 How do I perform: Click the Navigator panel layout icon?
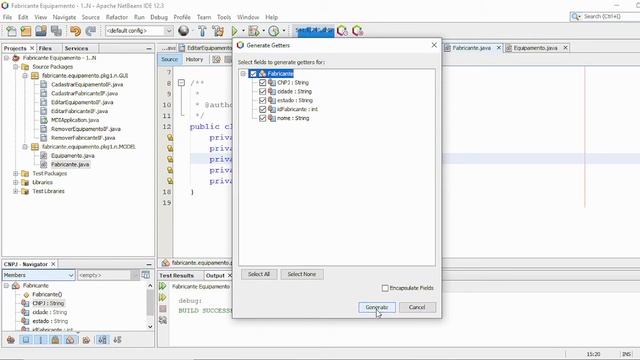pyautogui.click(x=146, y=275)
